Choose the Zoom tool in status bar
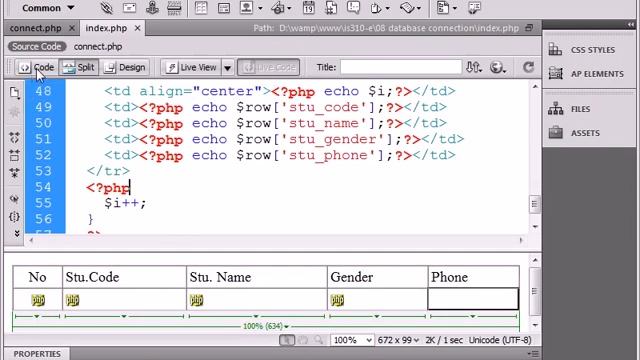 tap(318, 340)
